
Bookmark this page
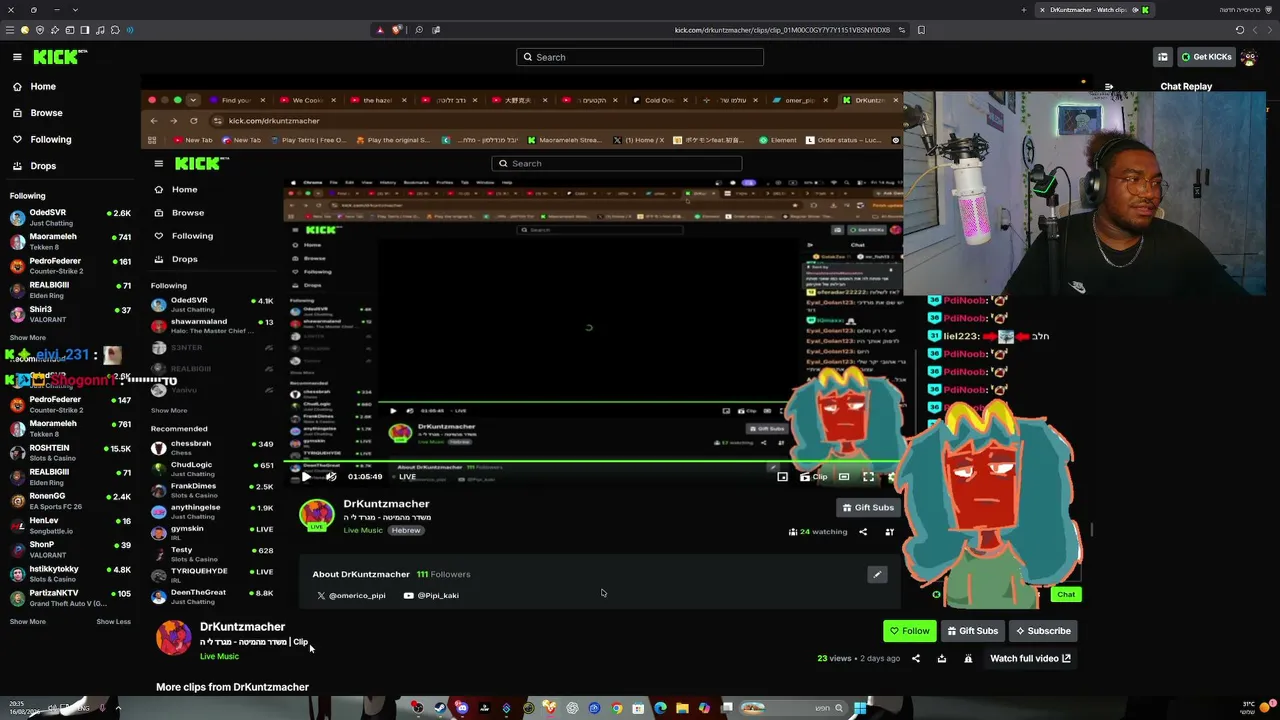pyautogui.click(x=921, y=30)
